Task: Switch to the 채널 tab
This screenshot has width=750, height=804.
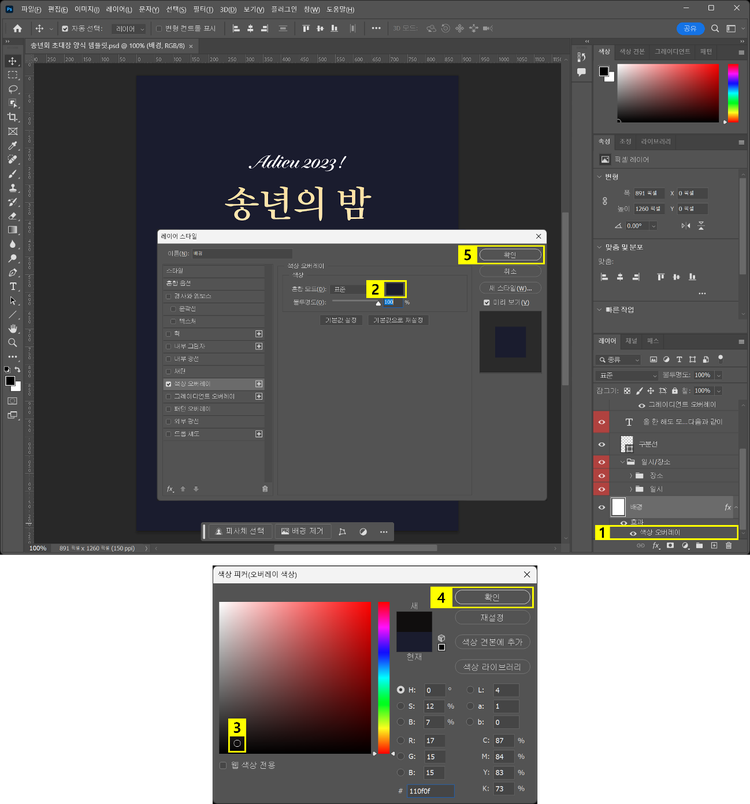Action: pyautogui.click(x=631, y=341)
